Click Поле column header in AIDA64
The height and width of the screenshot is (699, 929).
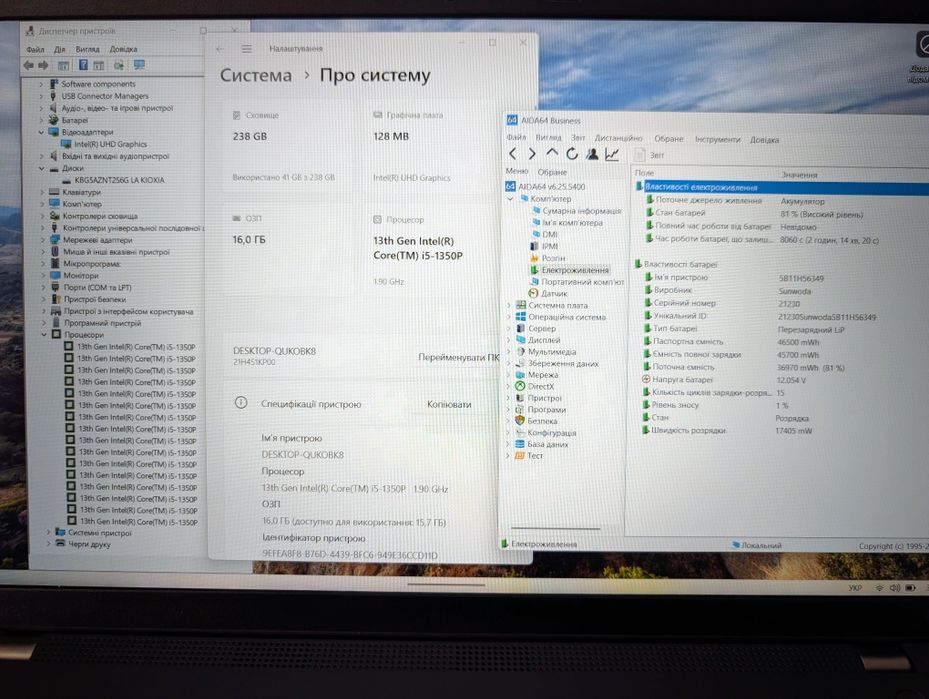point(645,173)
